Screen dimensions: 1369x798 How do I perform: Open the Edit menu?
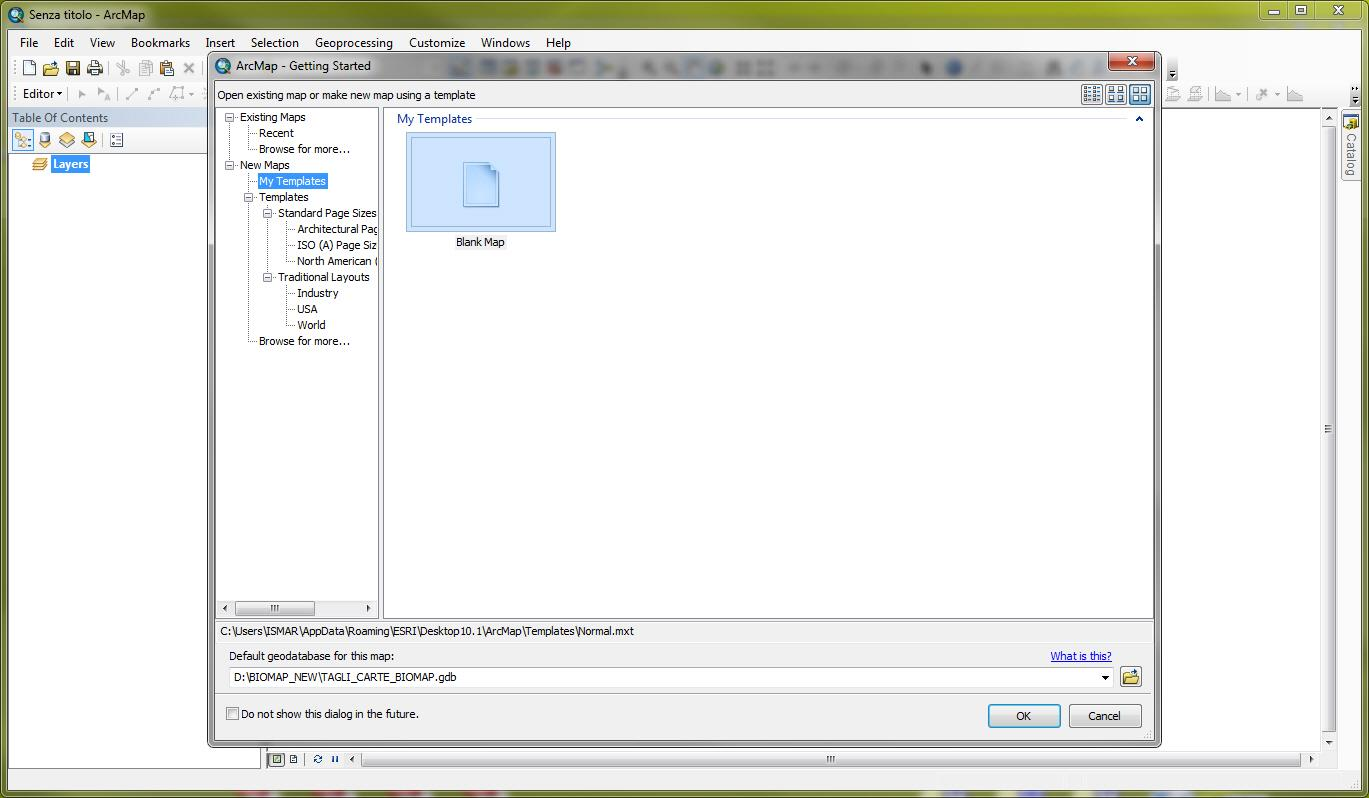pyautogui.click(x=64, y=43)
